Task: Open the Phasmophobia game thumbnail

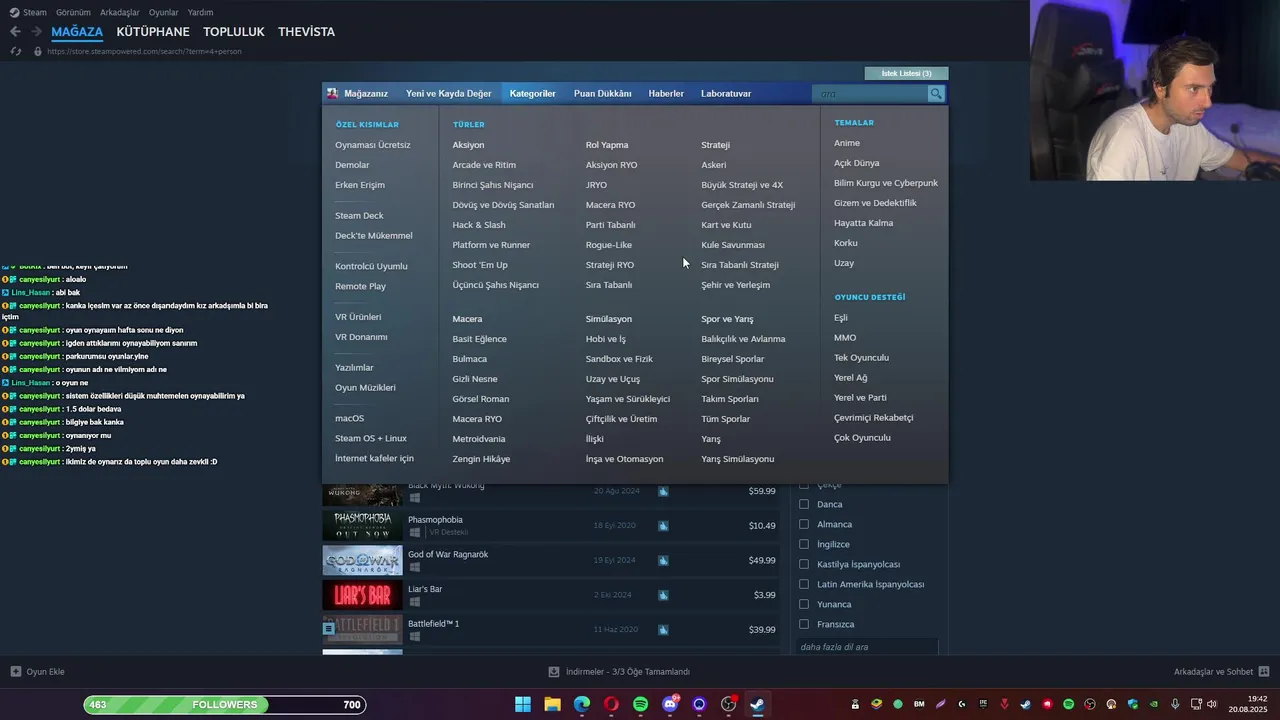Action: coord(362,525)
